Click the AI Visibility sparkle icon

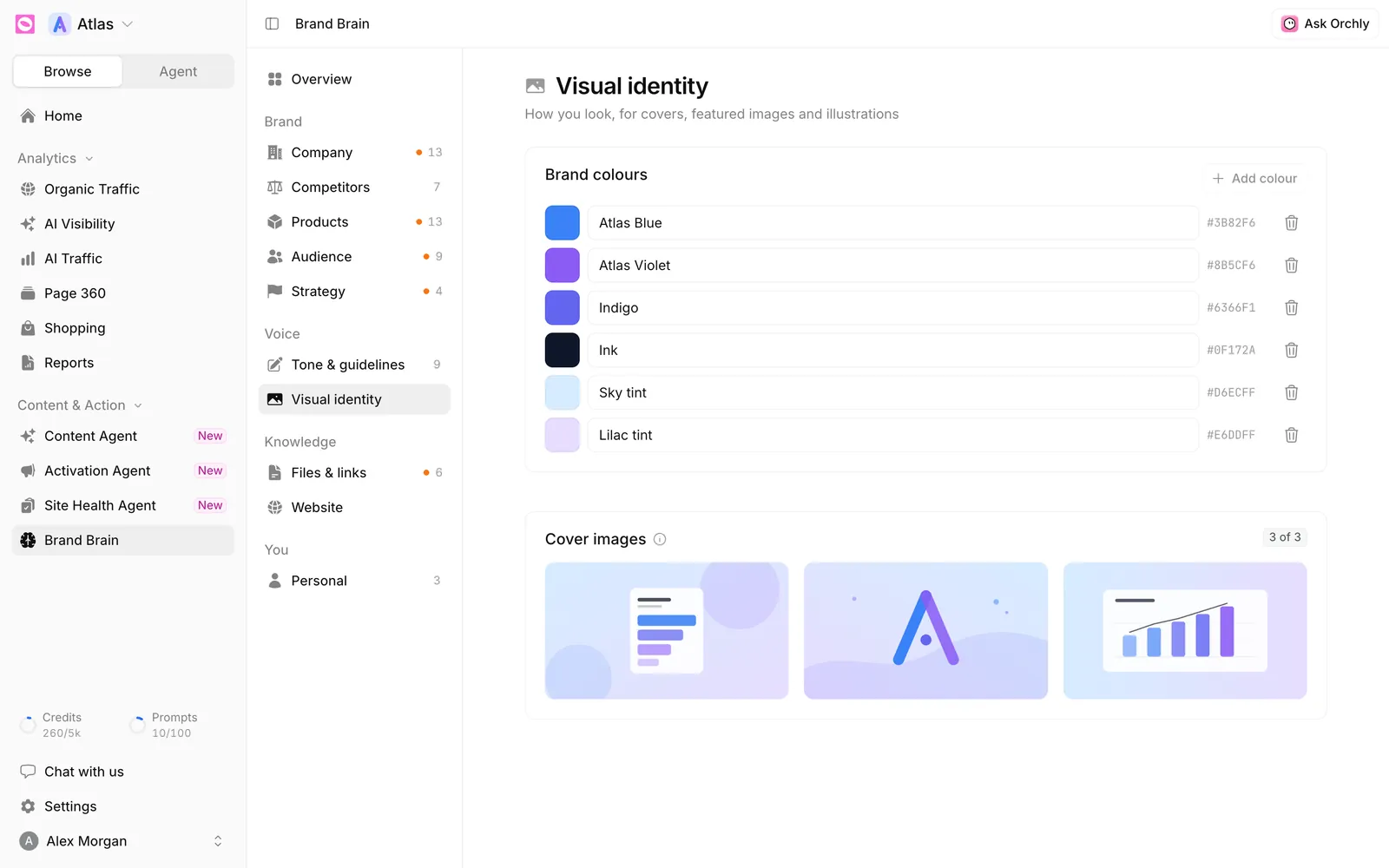pos(28,224)
